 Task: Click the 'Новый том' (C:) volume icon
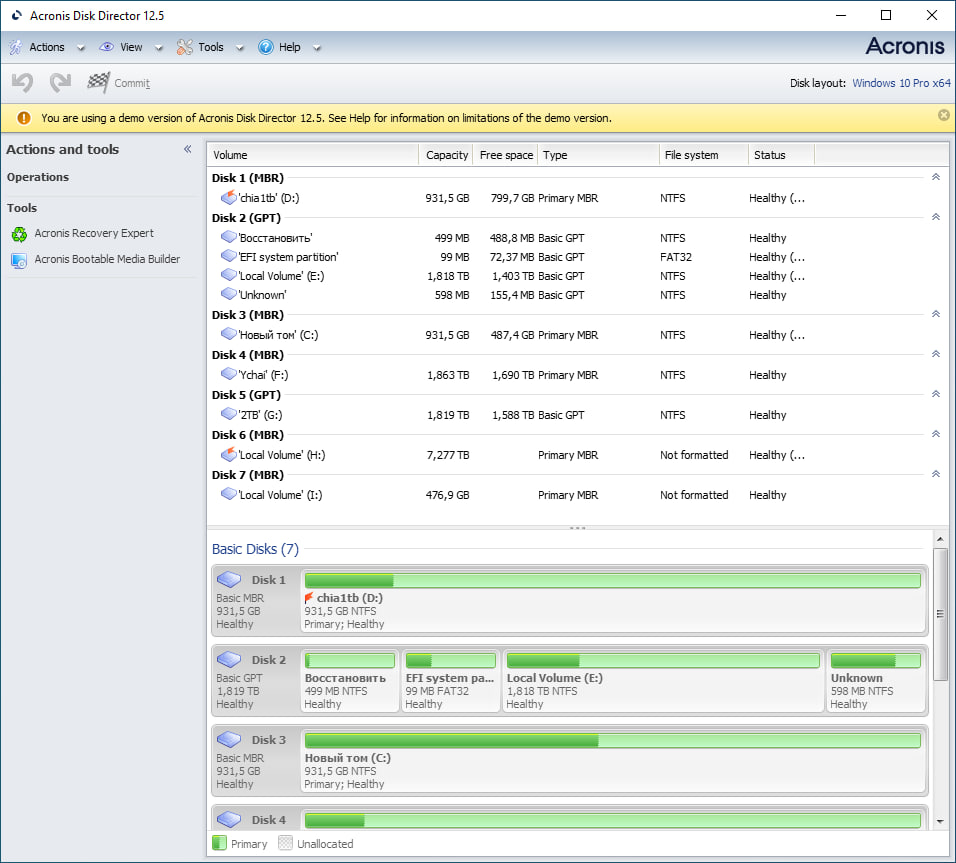tap(229, 334)
